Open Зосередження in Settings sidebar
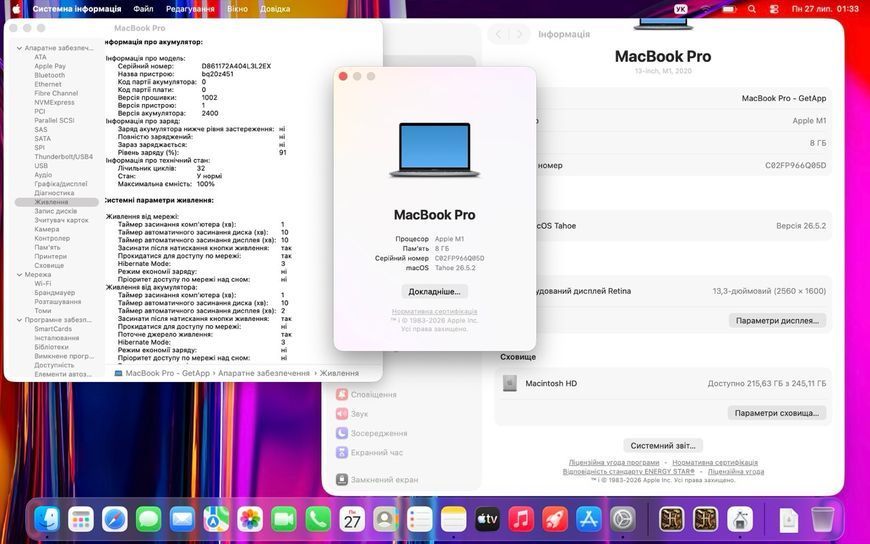870x544 pixels. (371, 434)
